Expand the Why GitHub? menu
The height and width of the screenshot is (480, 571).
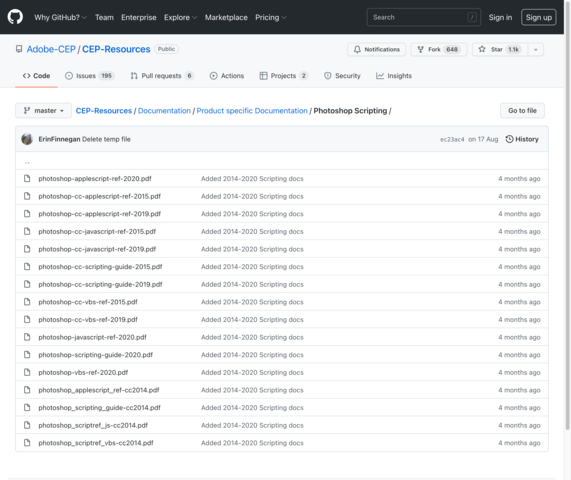60,17
